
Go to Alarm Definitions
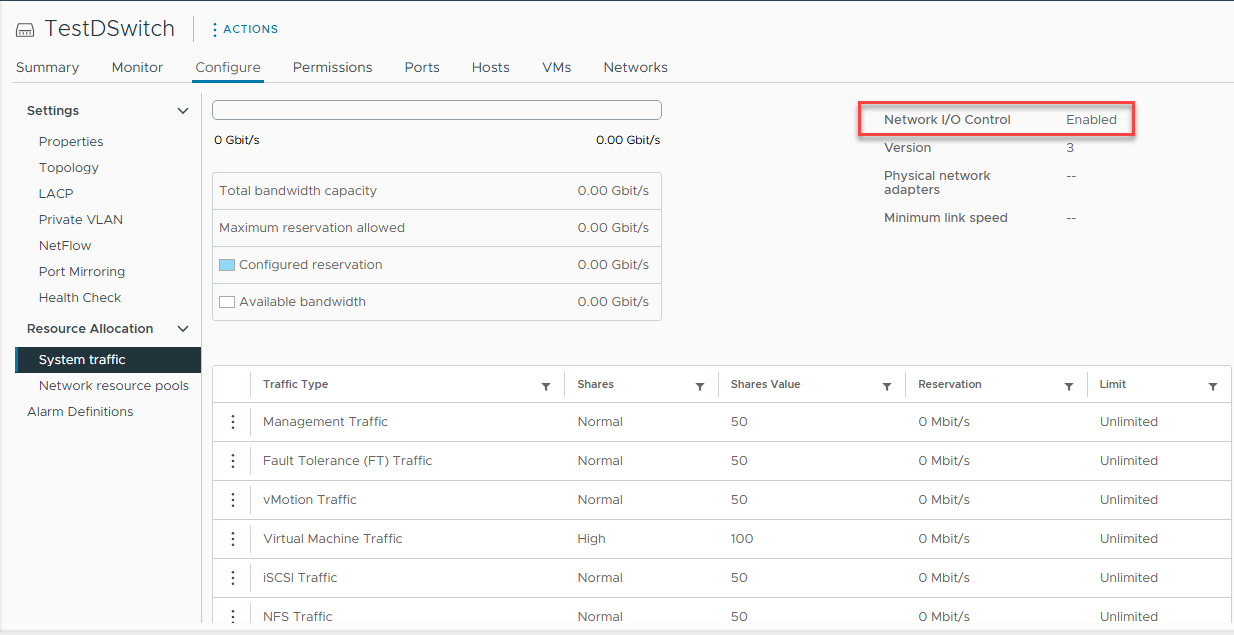tap(80, 412)
